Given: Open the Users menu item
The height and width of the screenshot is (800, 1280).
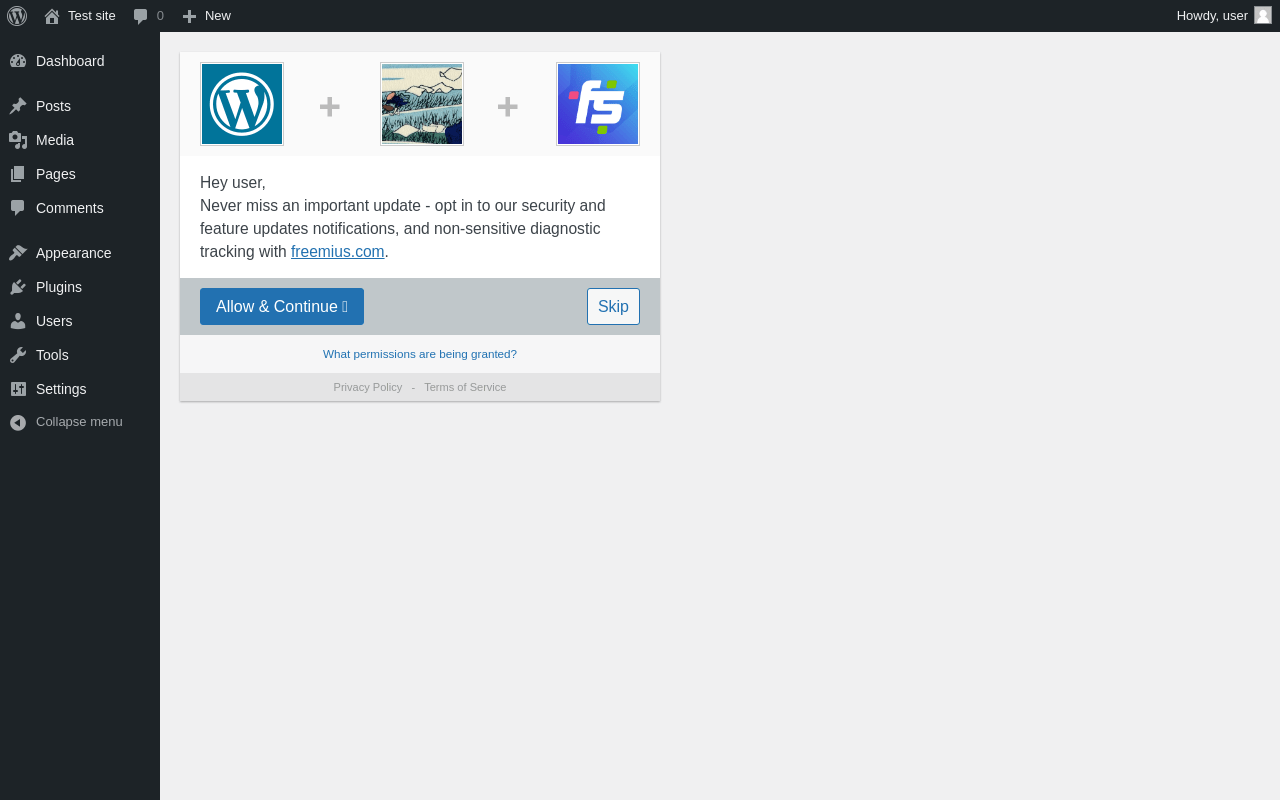Looking at the screenshot, I should [54, 321].
